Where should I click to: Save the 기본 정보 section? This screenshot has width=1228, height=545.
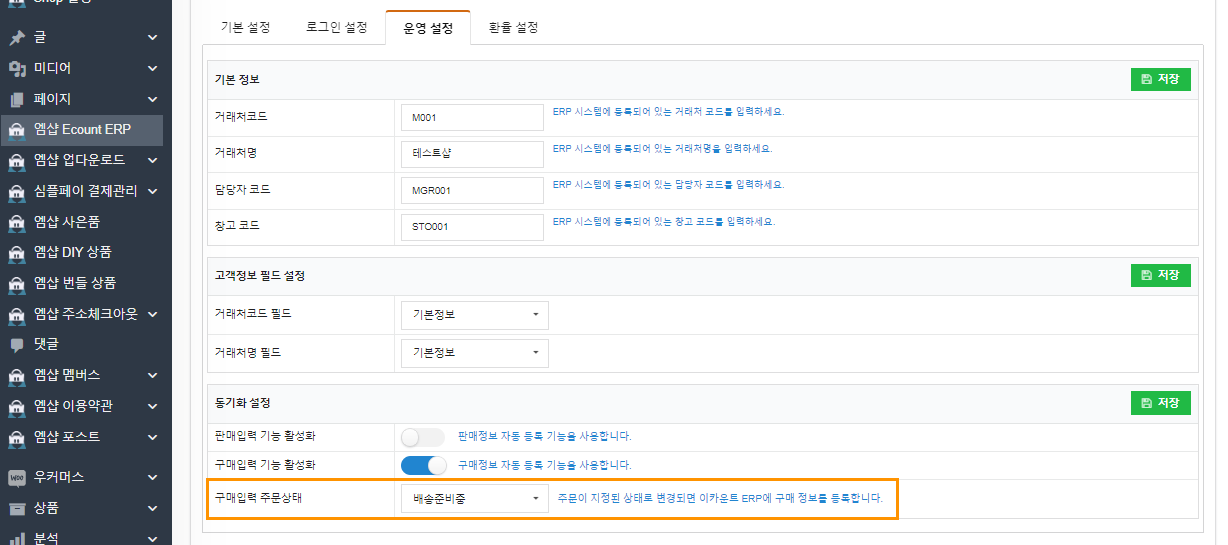pyautogui.click(x=1160, y=80)
